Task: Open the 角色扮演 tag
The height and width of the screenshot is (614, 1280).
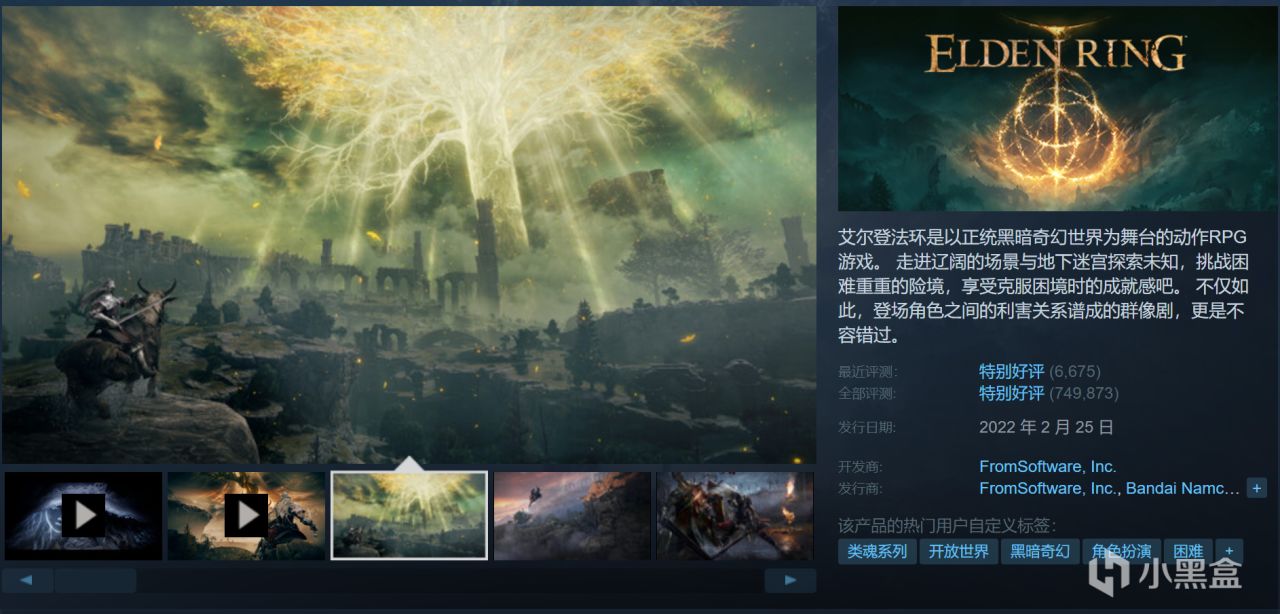Action: (1121, 551)
